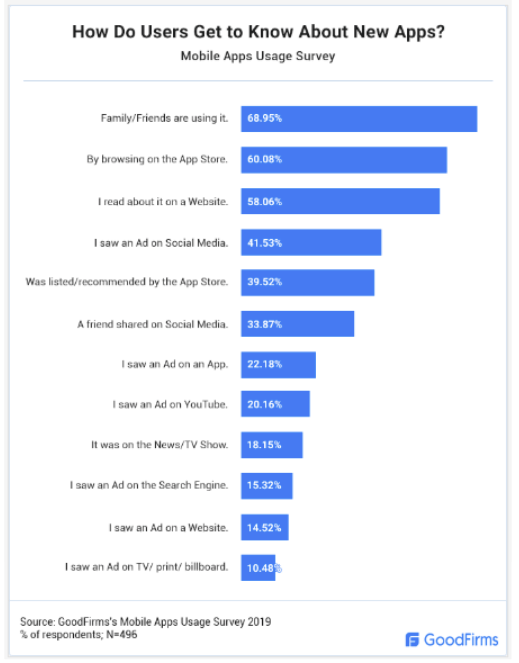Screen dimensions: 519x663
Task: Select the 22.18% ad on an App bar
Action: [x=278, y=364]
